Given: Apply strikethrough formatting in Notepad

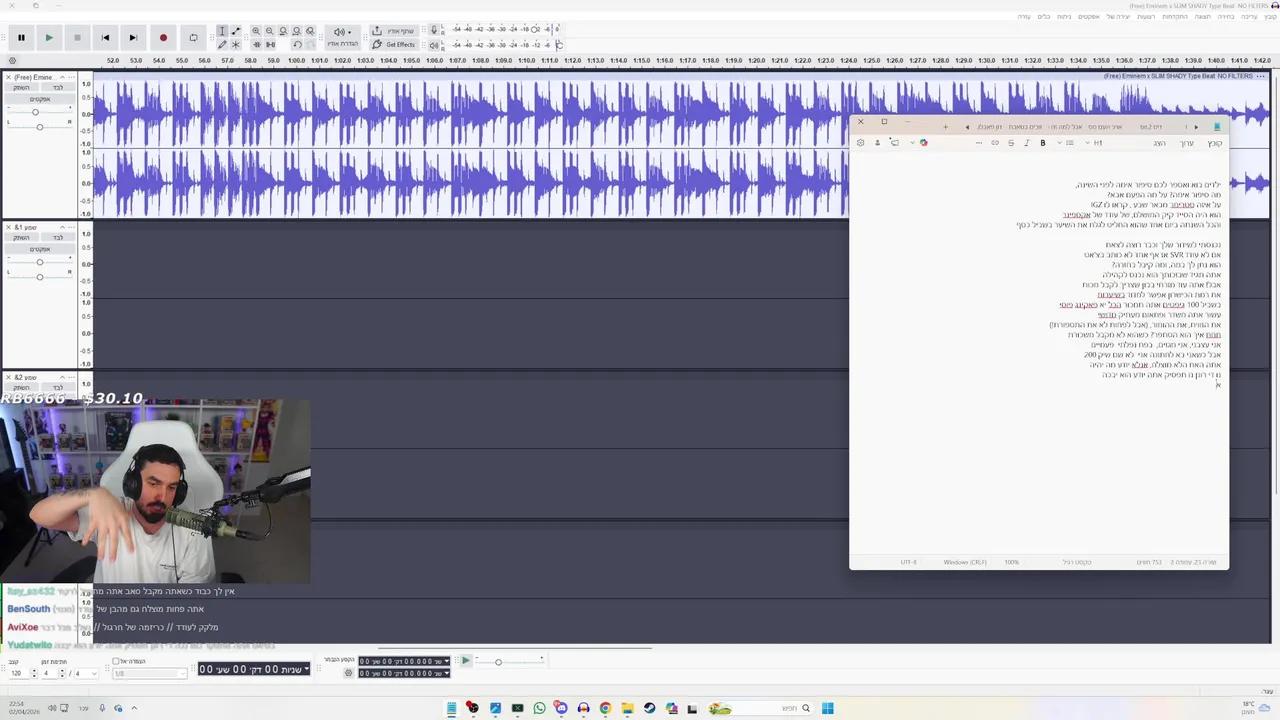Looking at the screenshot, I should (1011, 143).
